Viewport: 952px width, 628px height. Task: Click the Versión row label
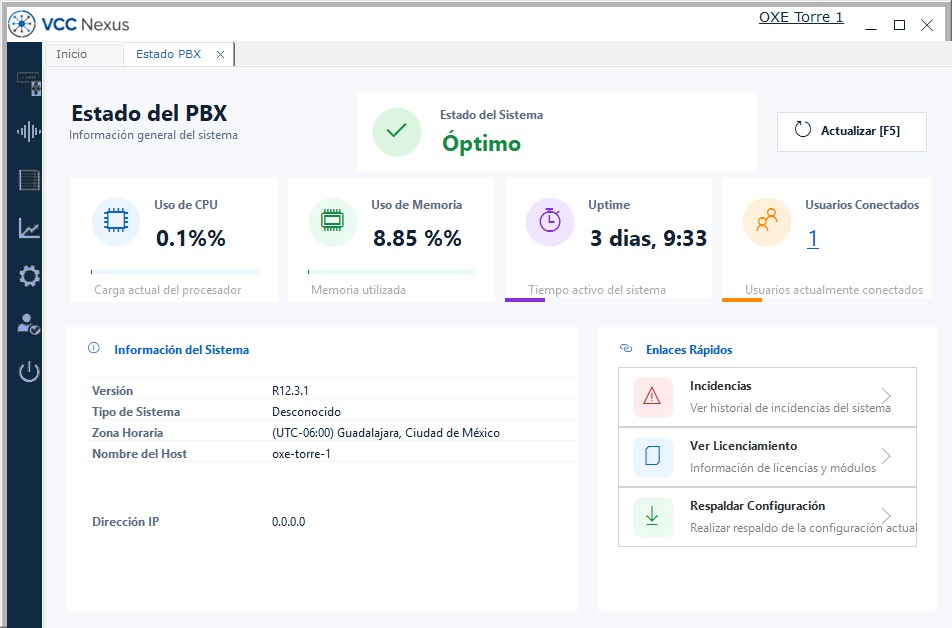(112, 391)
